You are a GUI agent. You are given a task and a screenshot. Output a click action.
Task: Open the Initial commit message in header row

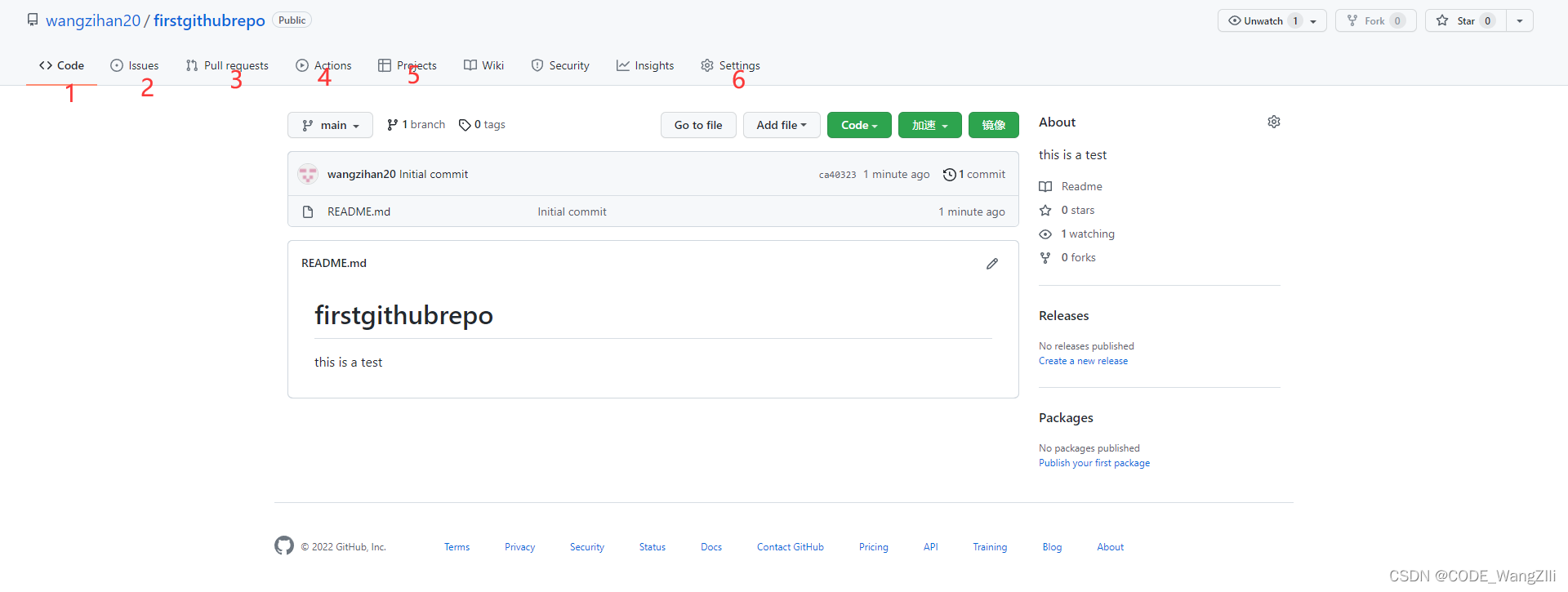(x=434, y=174)
